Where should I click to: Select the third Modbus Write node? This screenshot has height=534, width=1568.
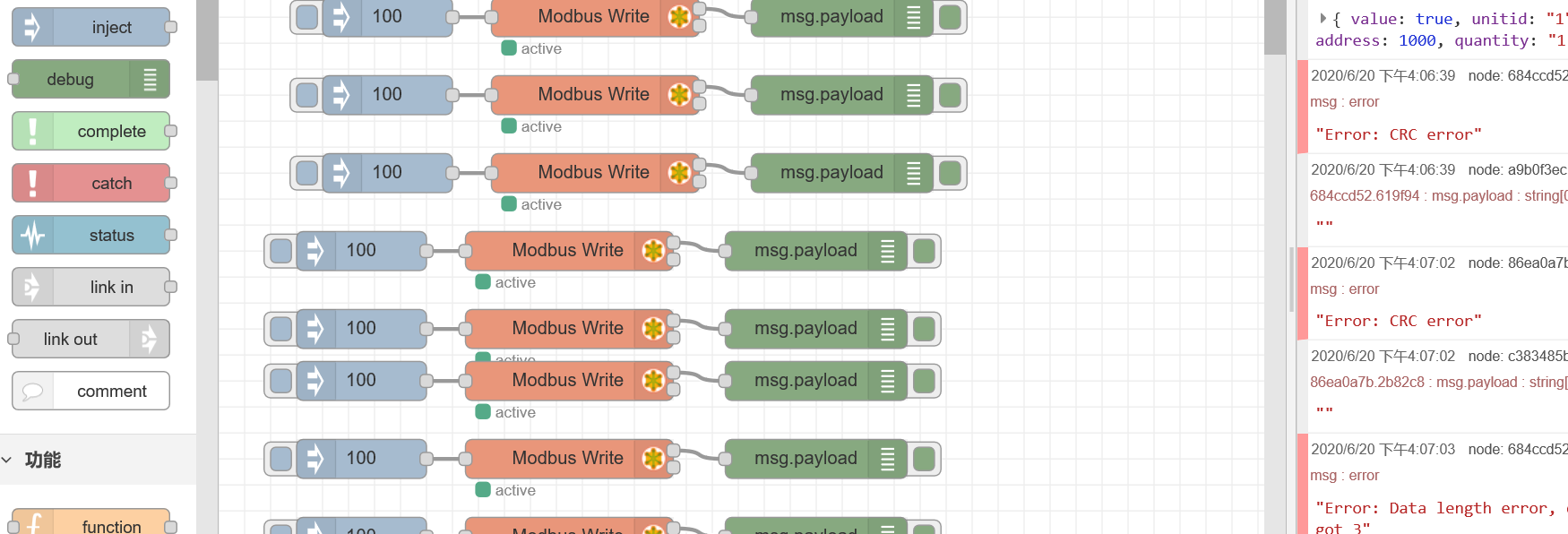[592, 173]
